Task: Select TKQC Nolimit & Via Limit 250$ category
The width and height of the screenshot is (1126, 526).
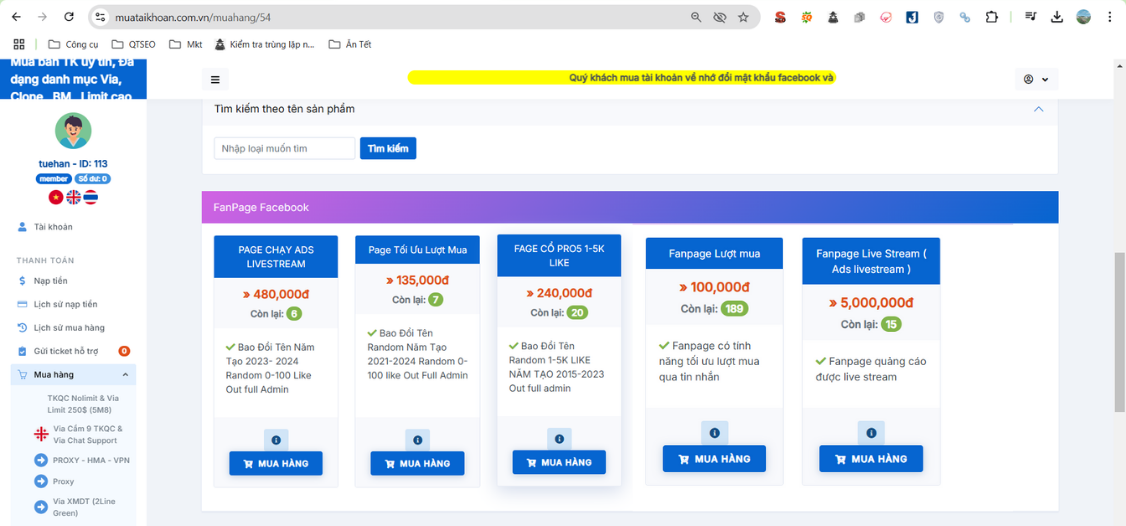Action: click(83, 402)
